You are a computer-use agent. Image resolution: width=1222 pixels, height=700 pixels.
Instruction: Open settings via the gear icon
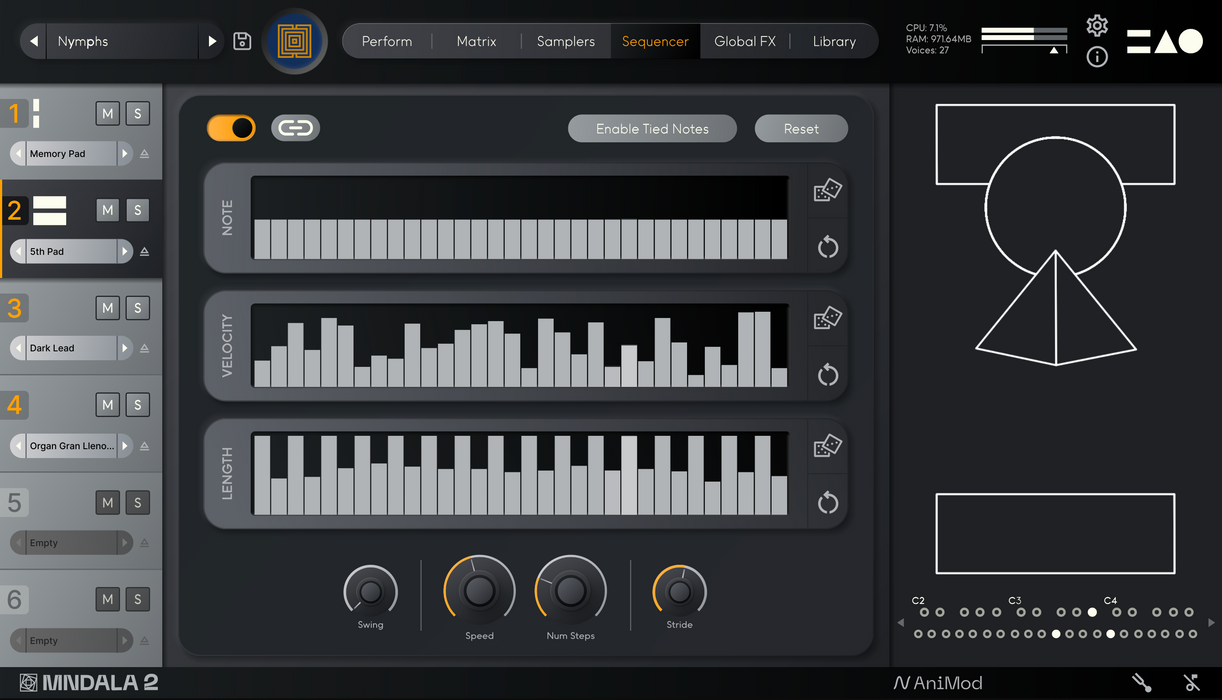pos(1097,26)
